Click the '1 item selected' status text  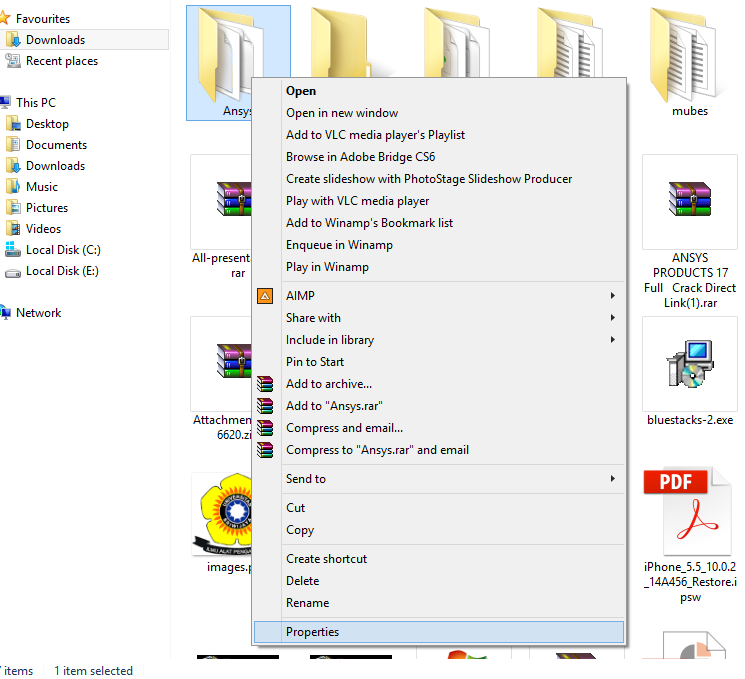click(x=93, y=671)
